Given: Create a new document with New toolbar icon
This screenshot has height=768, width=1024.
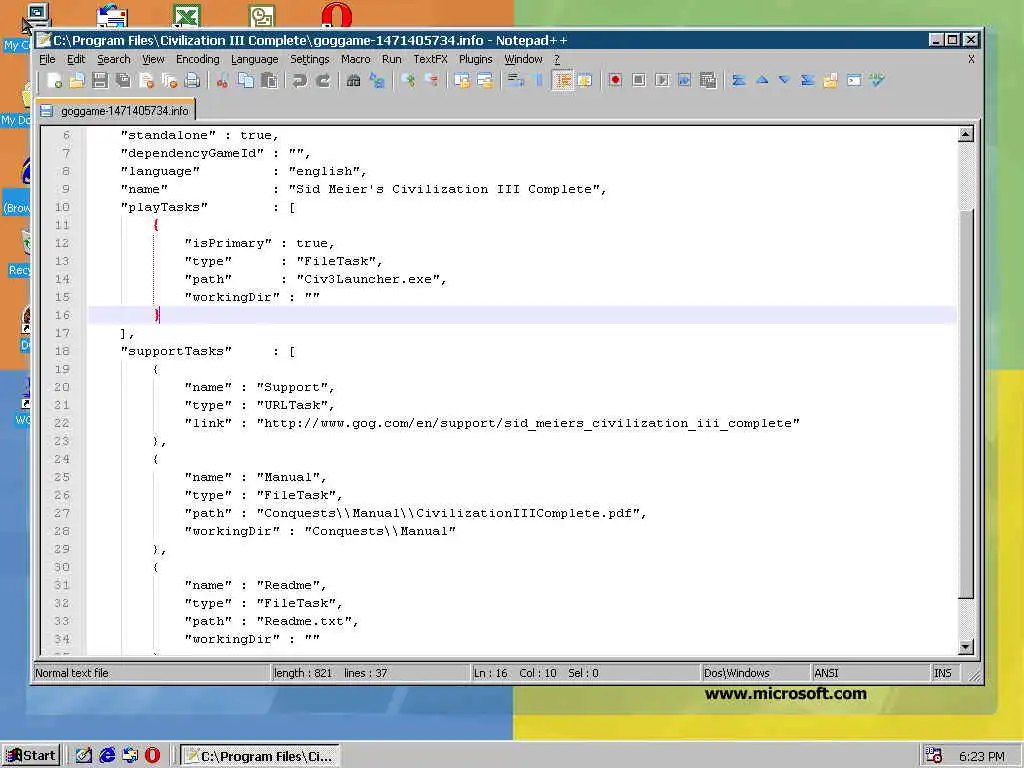Looking at the screenshot, I should (x=55, y=80).
